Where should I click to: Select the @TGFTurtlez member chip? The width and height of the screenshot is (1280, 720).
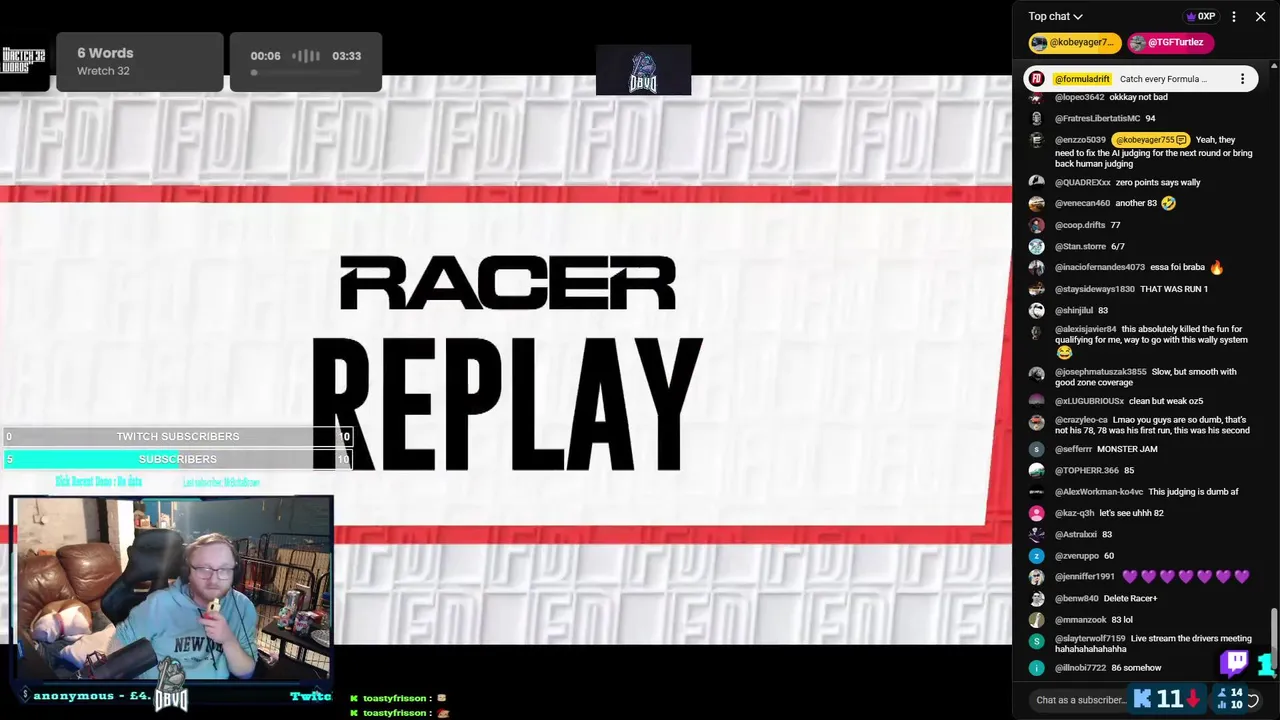(x=1170, y=43)
